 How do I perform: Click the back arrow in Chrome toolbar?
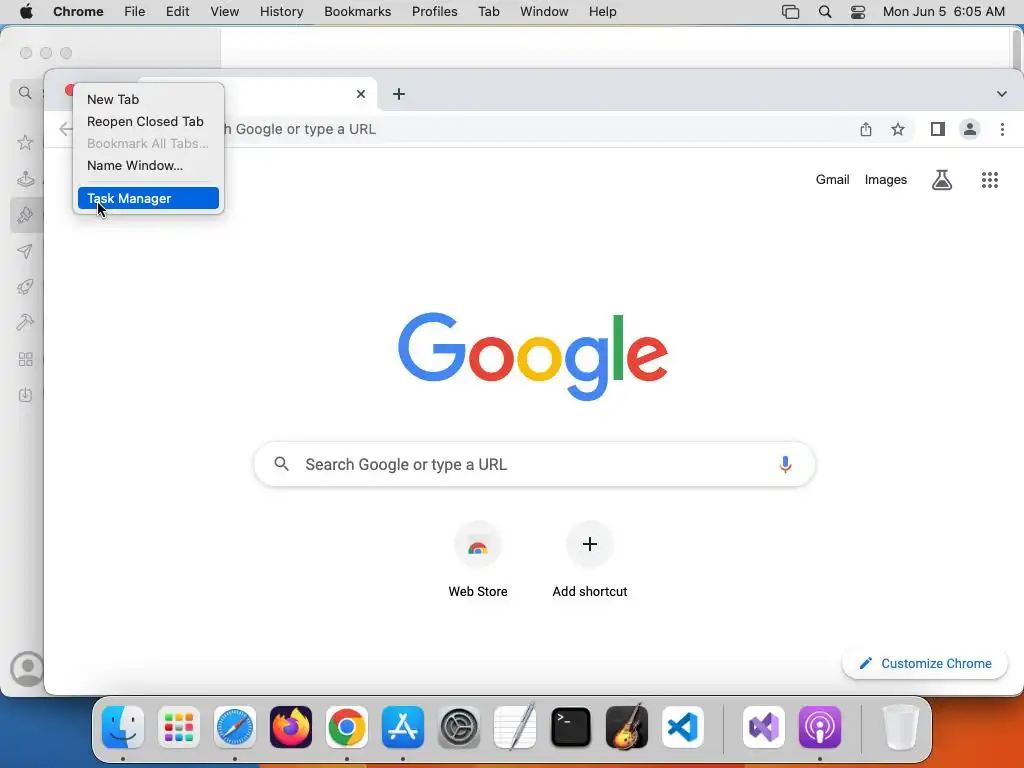(x=66, y=129)
